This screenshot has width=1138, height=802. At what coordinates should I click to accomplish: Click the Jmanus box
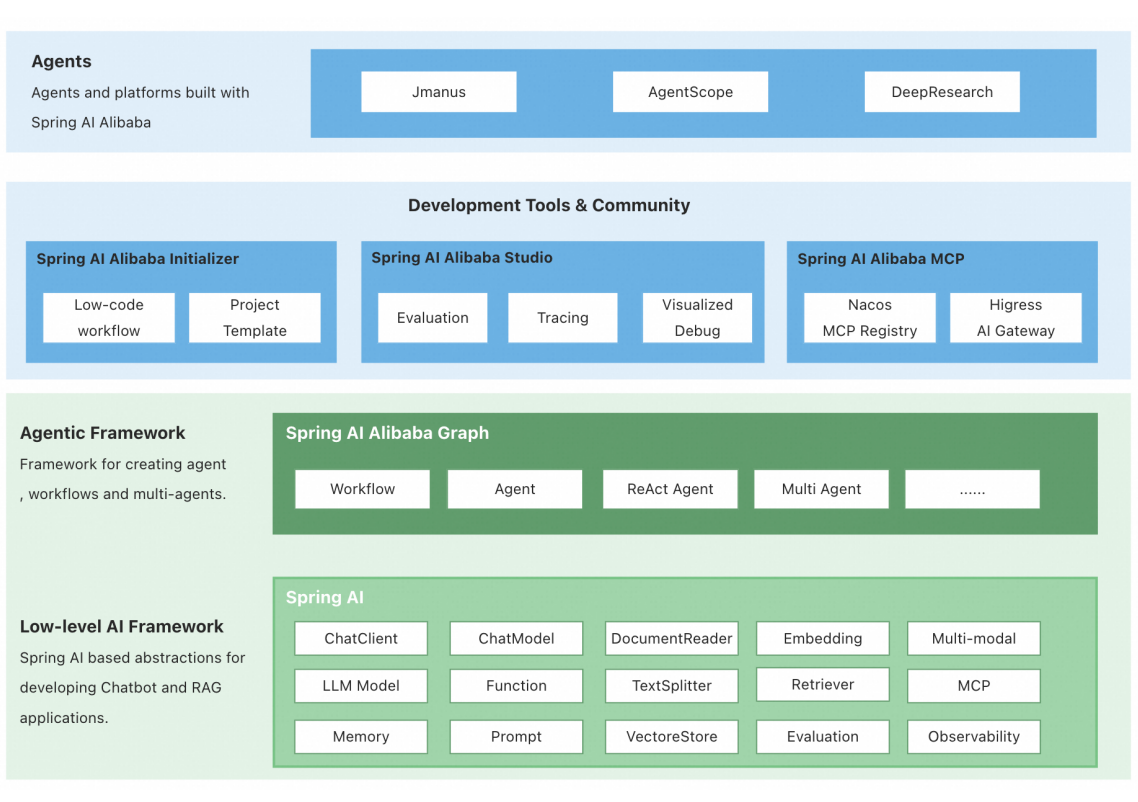(438, 91)
